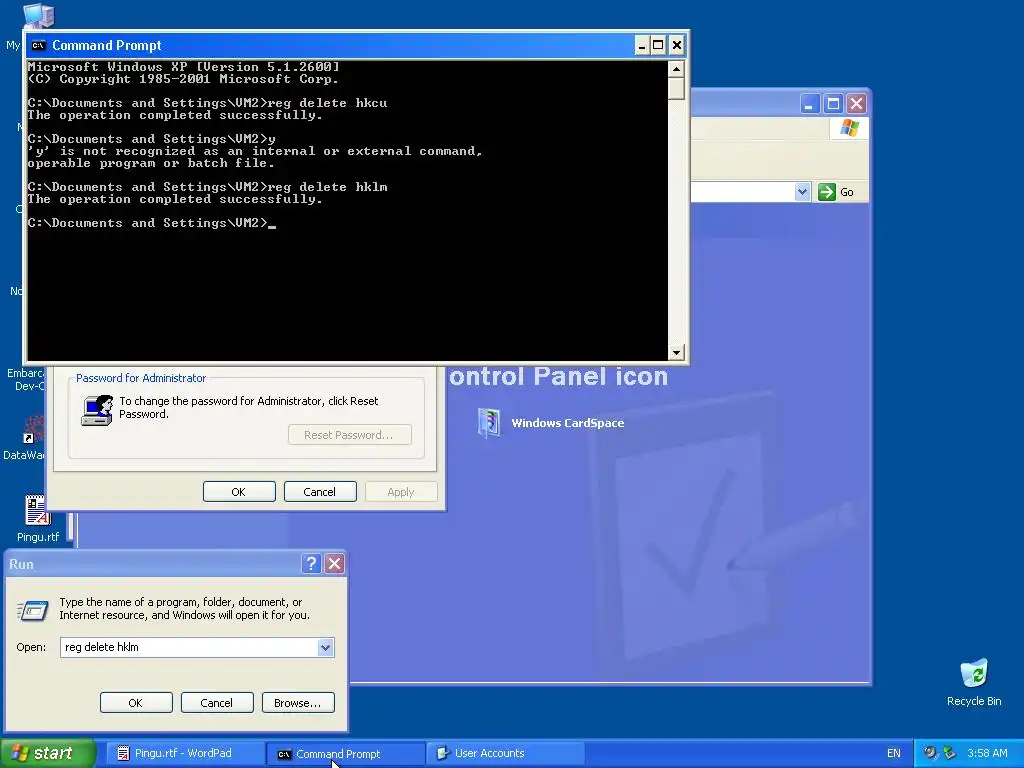Expand the address bar dropdown in the Control Panel window
This screenshot has width=1024, height=768.
(803, 192)
